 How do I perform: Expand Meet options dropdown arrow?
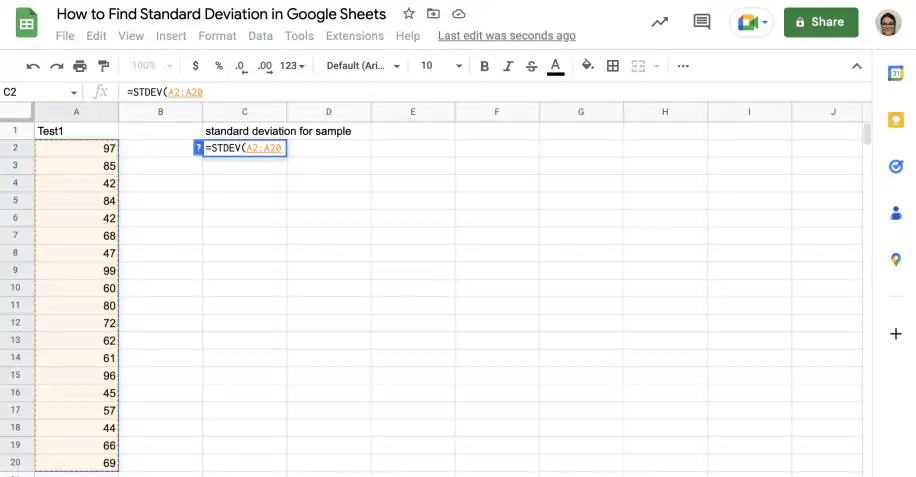tap(765, 23)
